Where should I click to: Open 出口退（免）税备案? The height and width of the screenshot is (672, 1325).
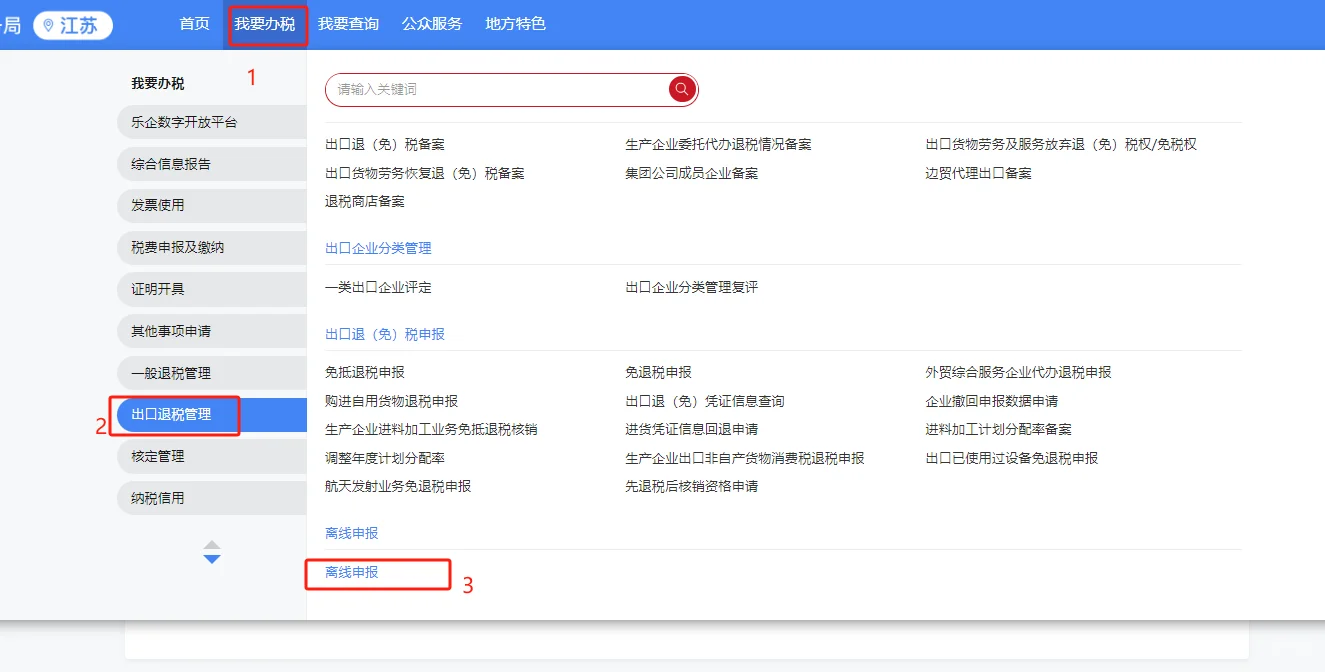click(384, 143)
